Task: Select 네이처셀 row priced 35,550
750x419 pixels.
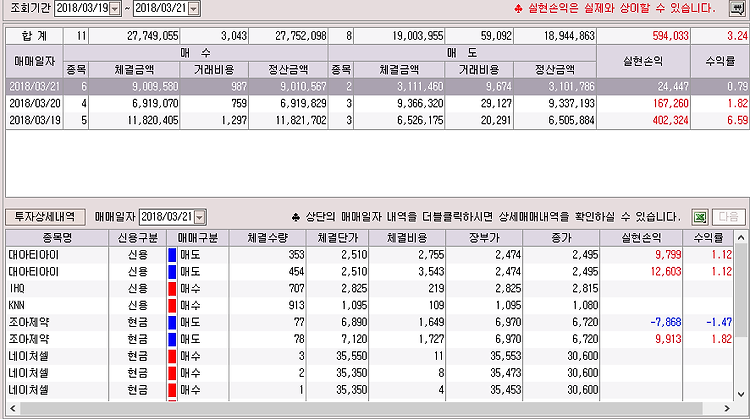Action: [x=369, y=356]
